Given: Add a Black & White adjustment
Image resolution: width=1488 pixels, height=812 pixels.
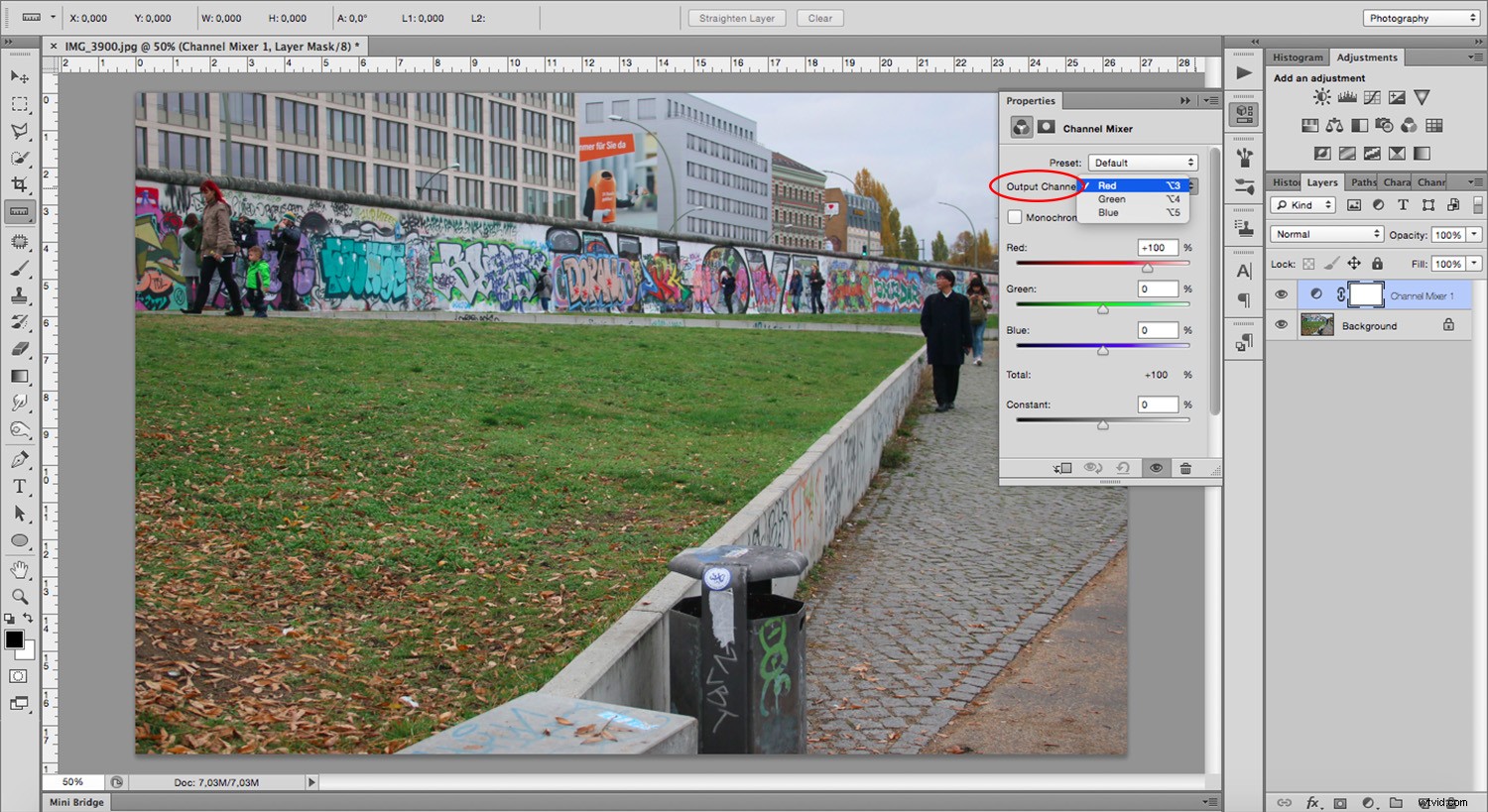Looking at the screenshot, I should point(1359,125).
